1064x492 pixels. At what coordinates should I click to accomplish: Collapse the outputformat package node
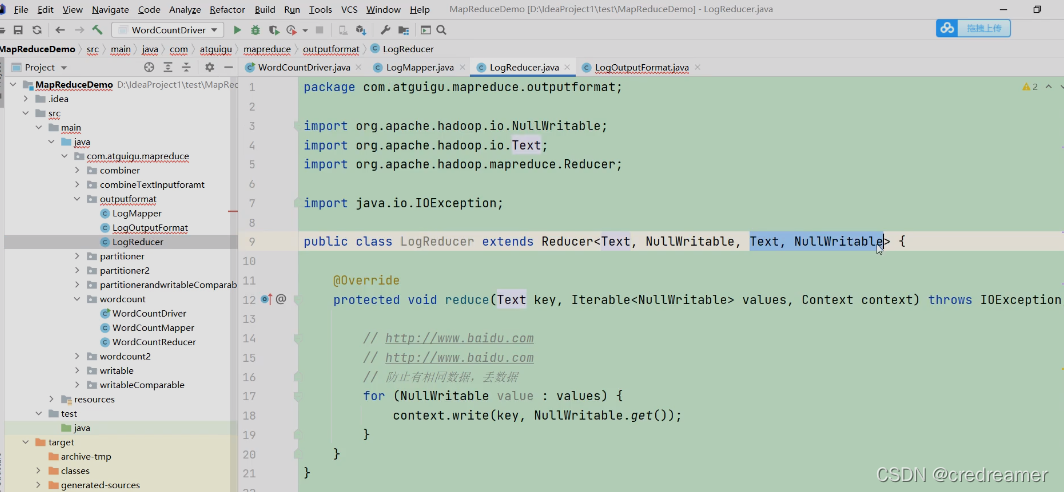coord(77,199)
